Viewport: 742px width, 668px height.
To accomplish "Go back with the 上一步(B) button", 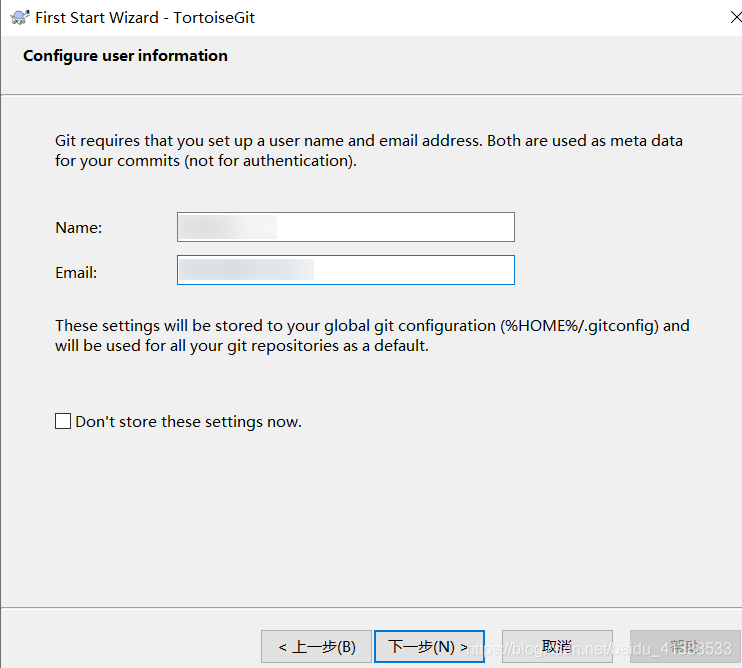I will point(316,646).
